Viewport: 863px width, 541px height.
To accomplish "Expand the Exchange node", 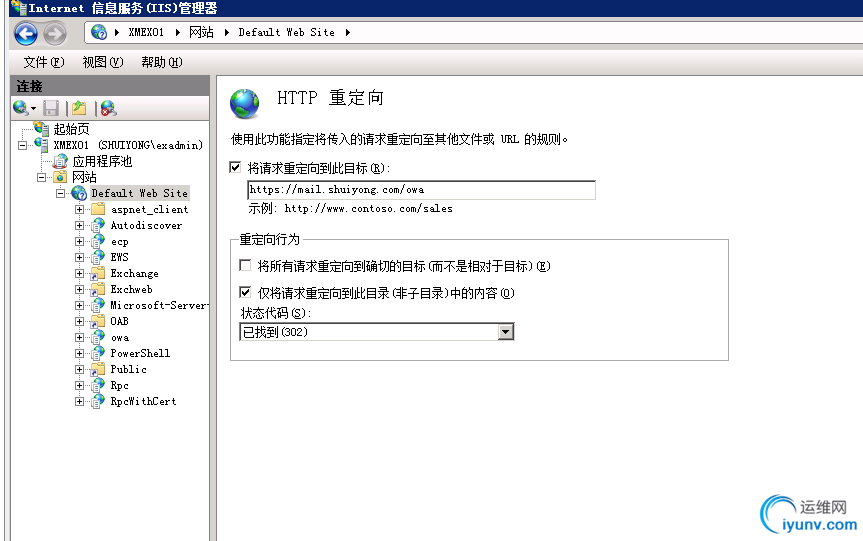I will [x=80, y=273].
